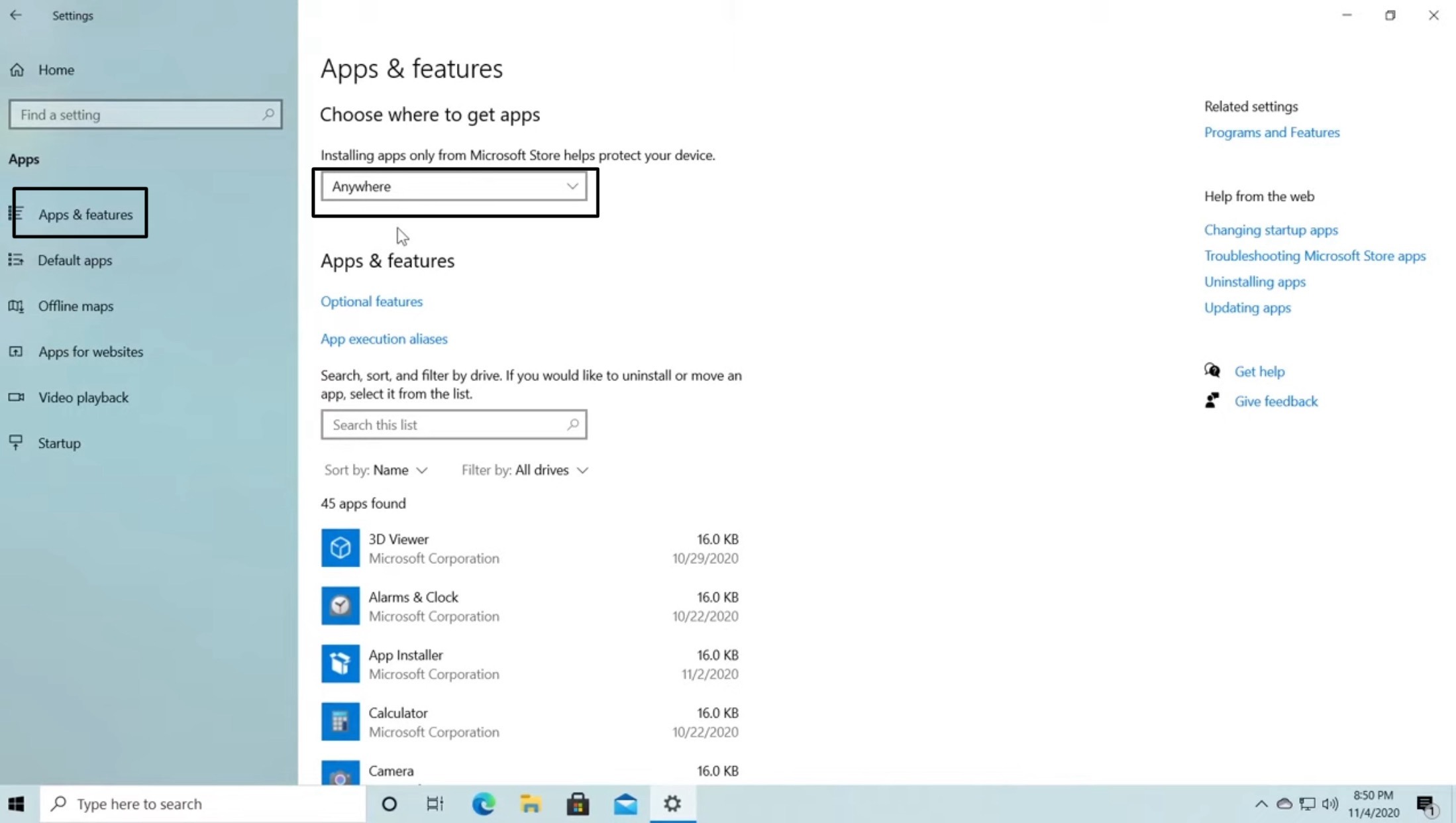Viewport: 1456px width, 823px height.
Task: Expand the Anywhere app source dropdown
Action: pyautogui.click(x=454, y=186)
